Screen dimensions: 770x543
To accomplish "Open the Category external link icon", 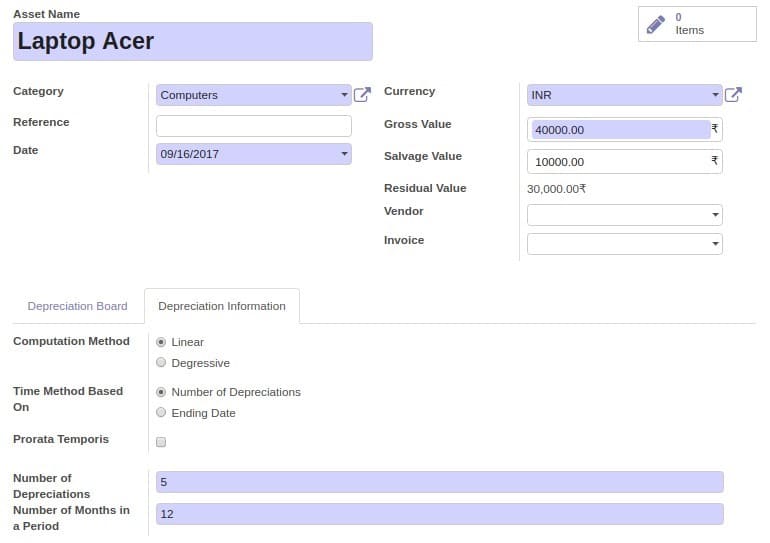I will (362, 94).
